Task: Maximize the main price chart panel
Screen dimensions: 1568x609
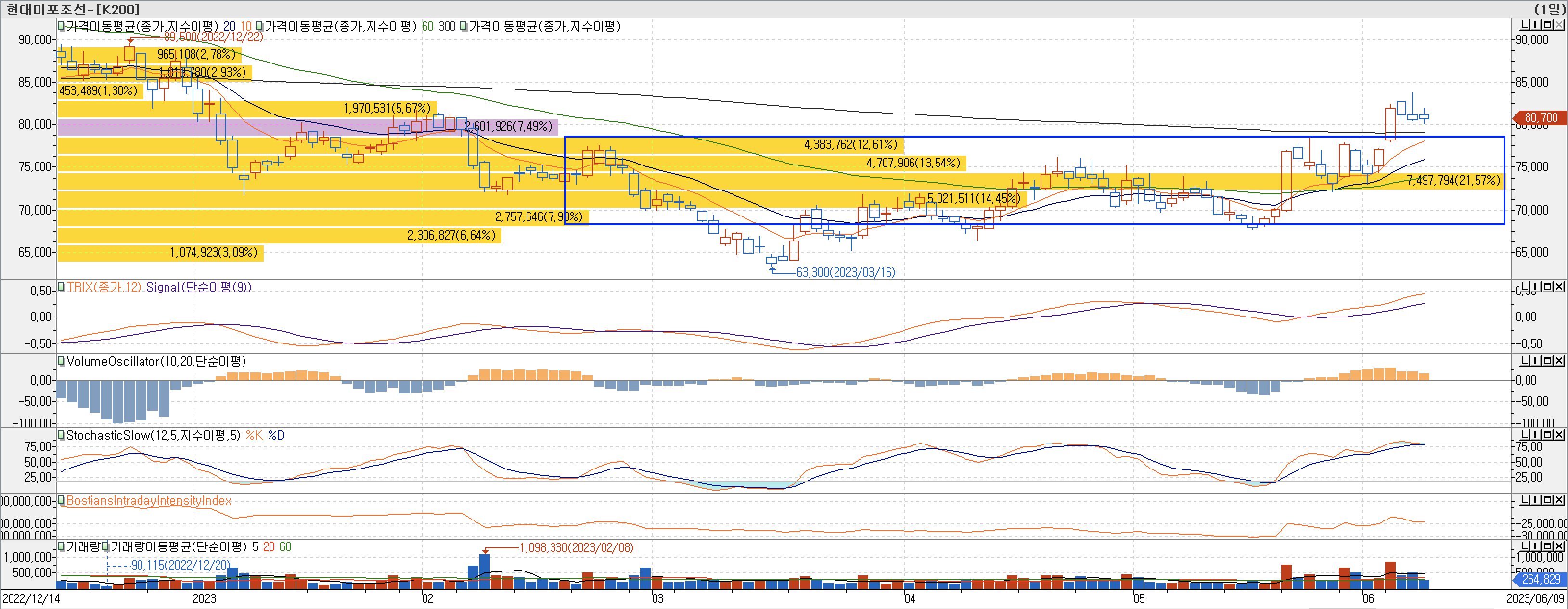Action: point(1547,25)
